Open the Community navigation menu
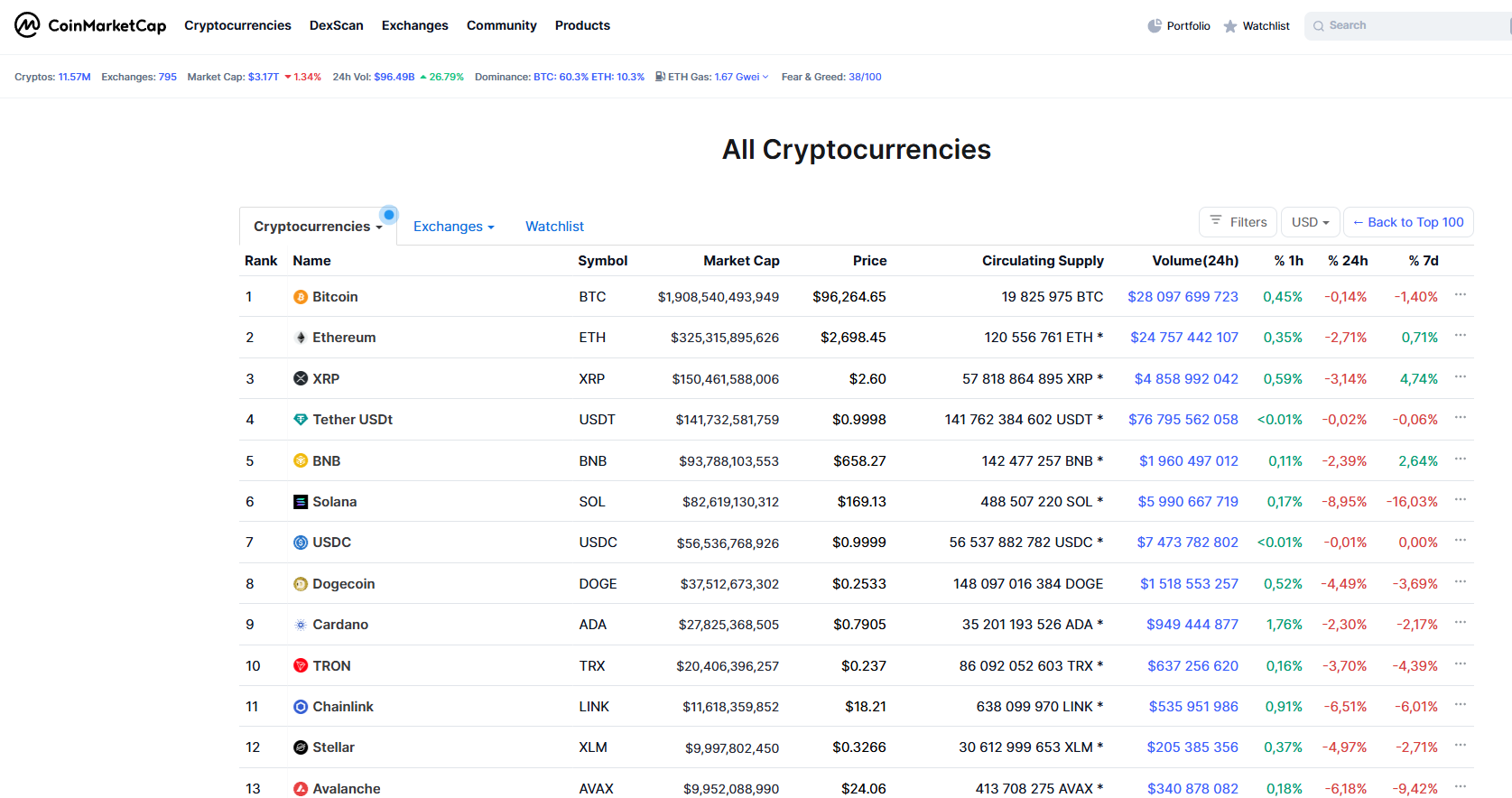1512x798 pixels. pos(501,25)
